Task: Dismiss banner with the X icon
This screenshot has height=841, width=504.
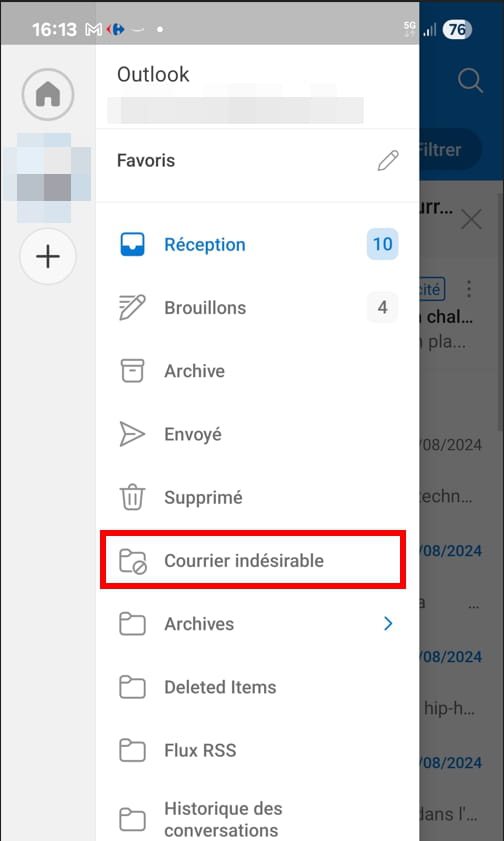Action: tap(471, 220)
